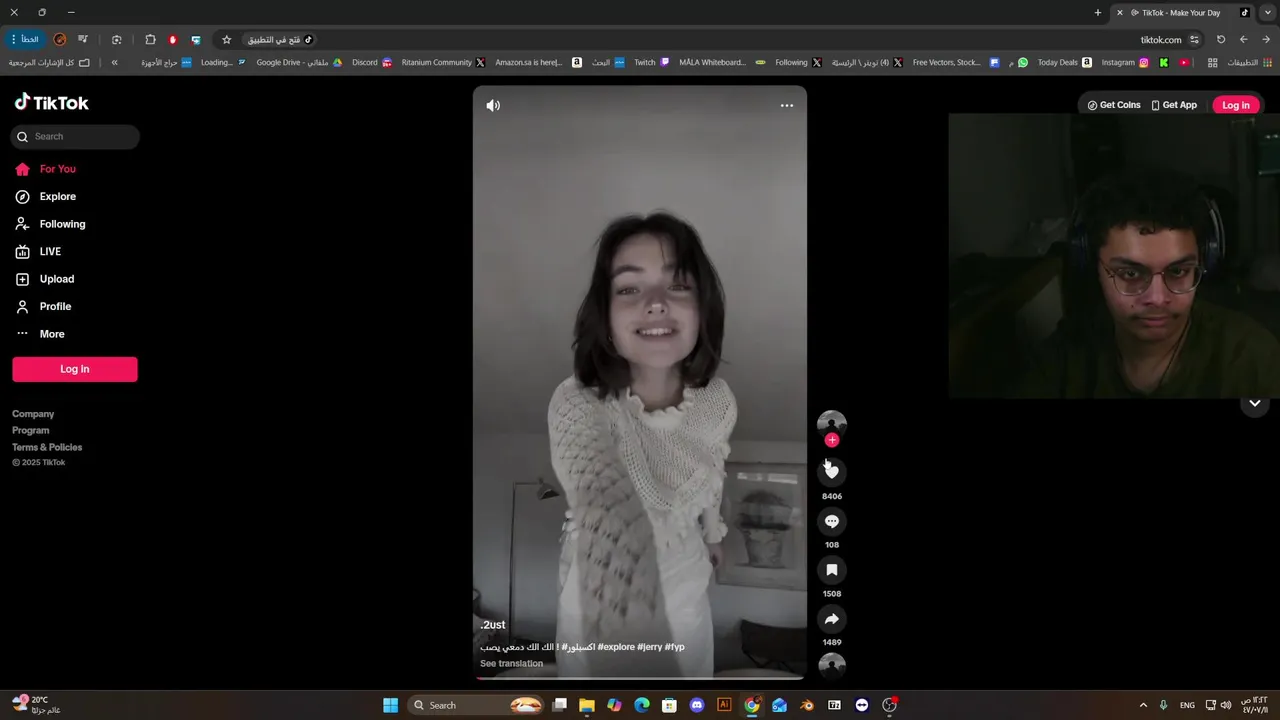
Task: Open the browser extensions puzzle icon
Action: pyautogui.click(x=150, y=40)
